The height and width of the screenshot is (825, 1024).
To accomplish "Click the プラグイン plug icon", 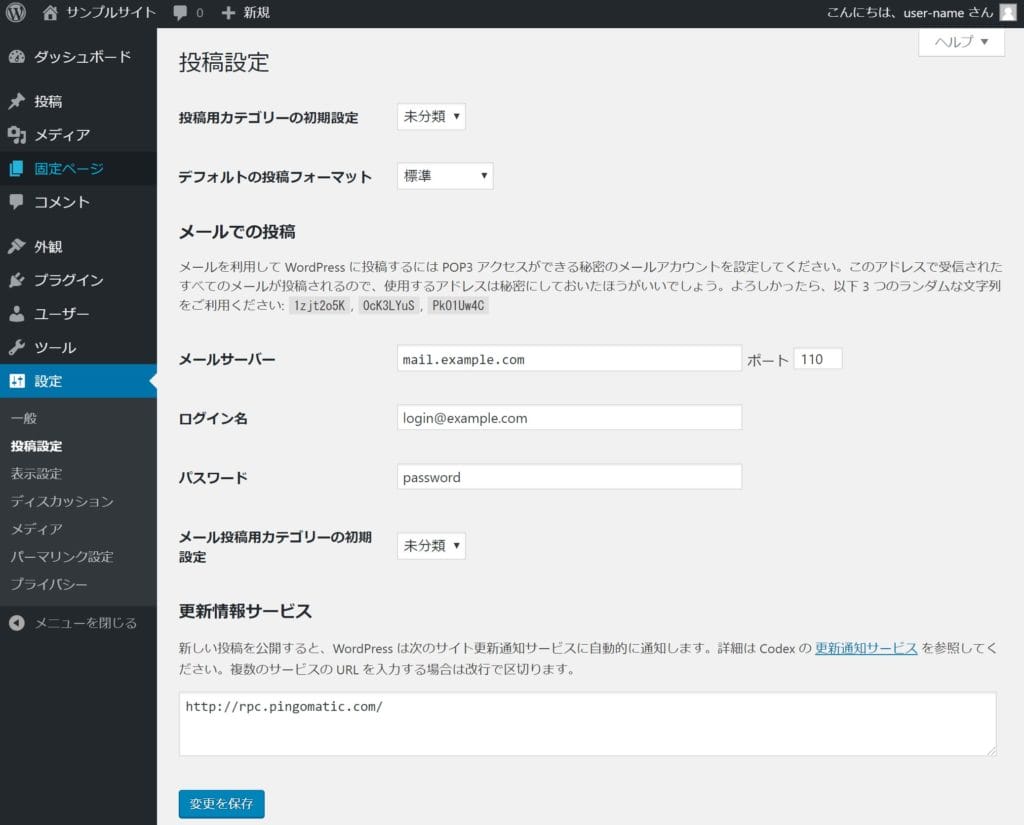I will coord(17,280).
